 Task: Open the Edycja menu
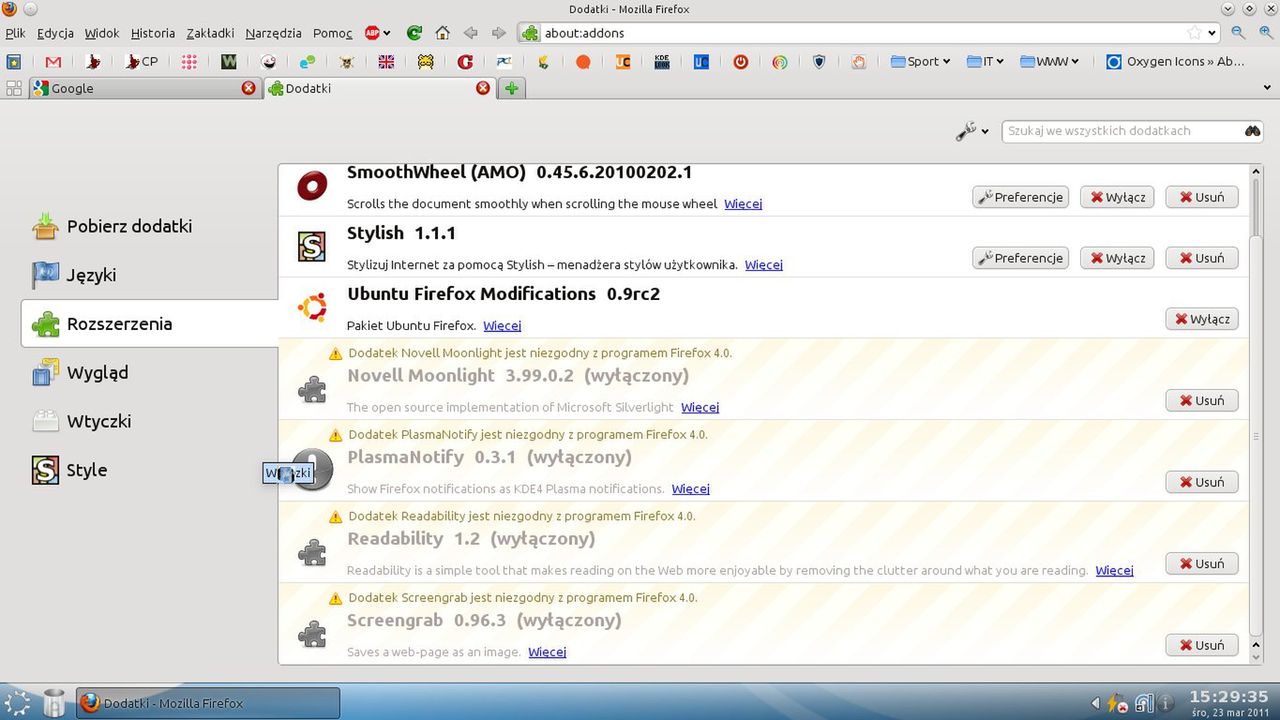(x=55, y=33)
